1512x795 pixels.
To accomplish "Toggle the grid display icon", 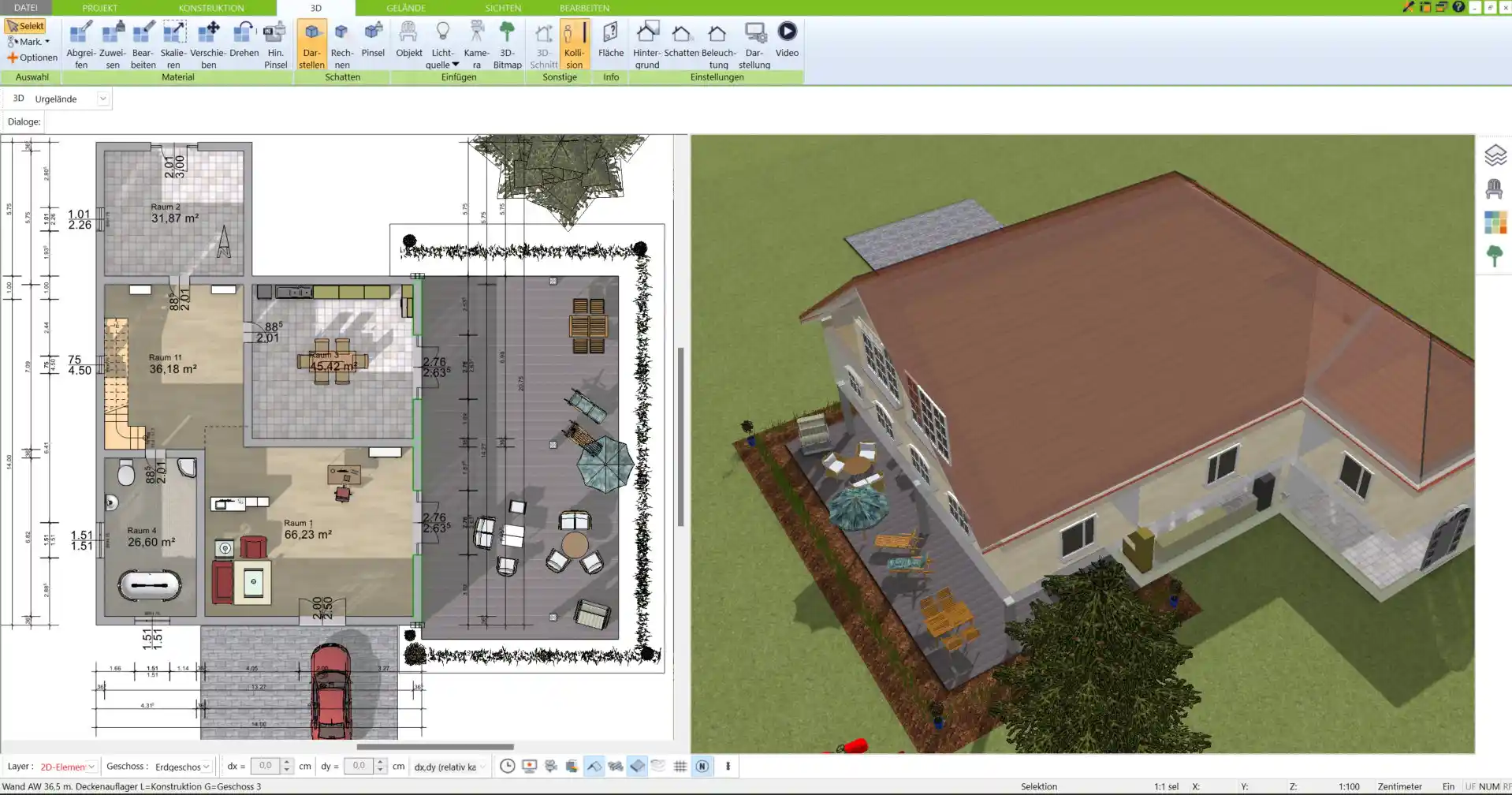I will [x=680, y=766].
